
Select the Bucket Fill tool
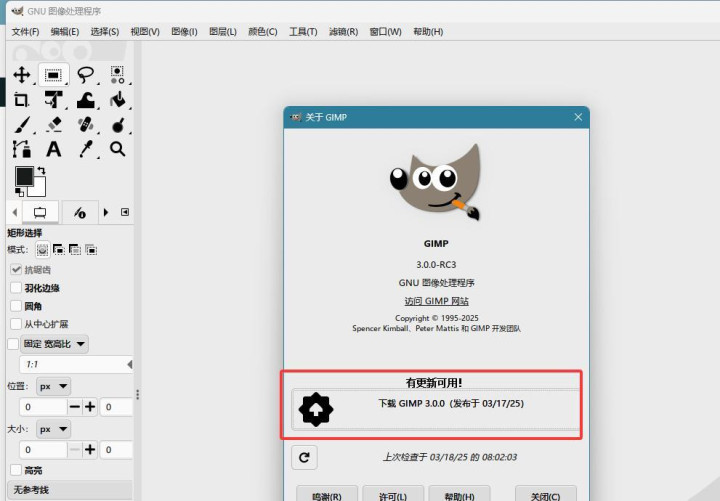pyautogui.click(x=118, y=99)
